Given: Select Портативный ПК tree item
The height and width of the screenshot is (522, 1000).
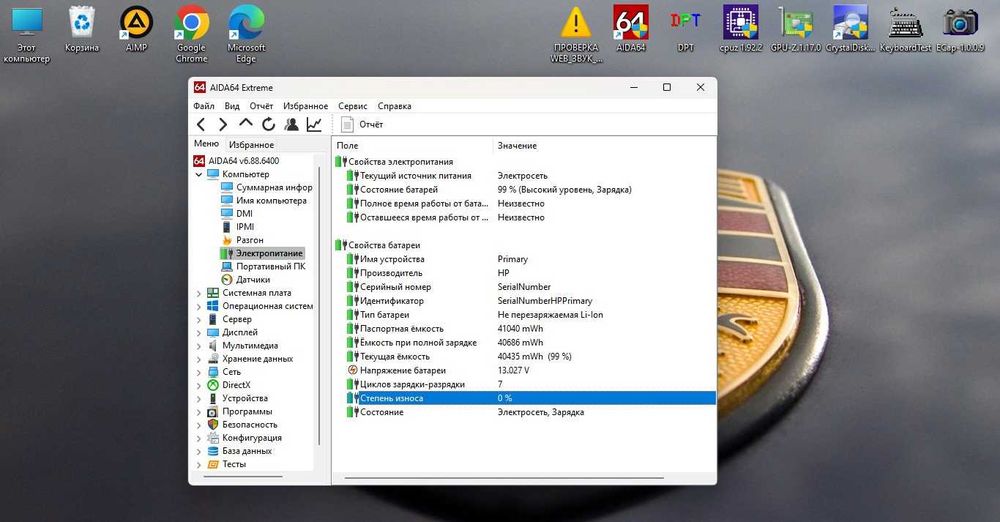Looking at the screenshot, I should [263, 266].
